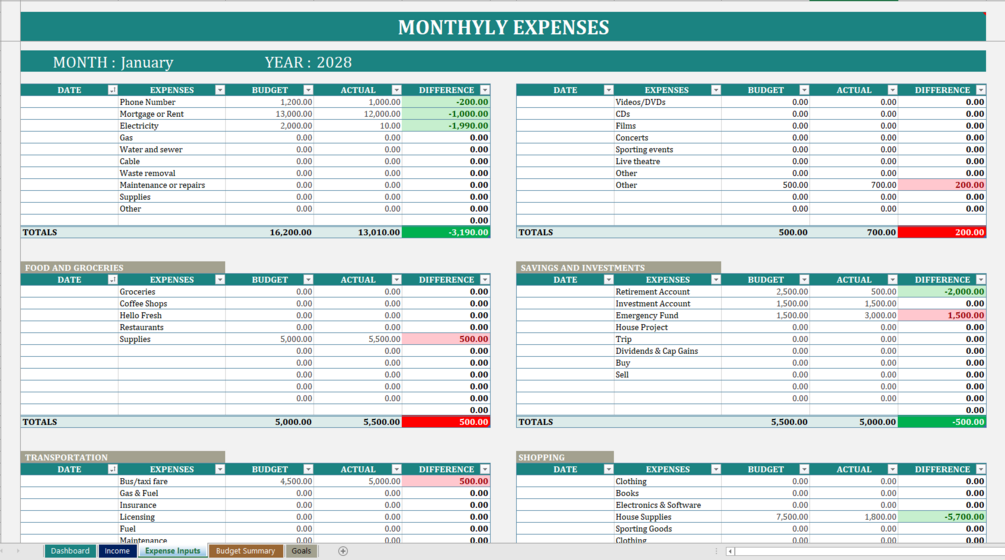
Task: Click the Hello Fresh expense cell
Action: [x=172, y=315]
